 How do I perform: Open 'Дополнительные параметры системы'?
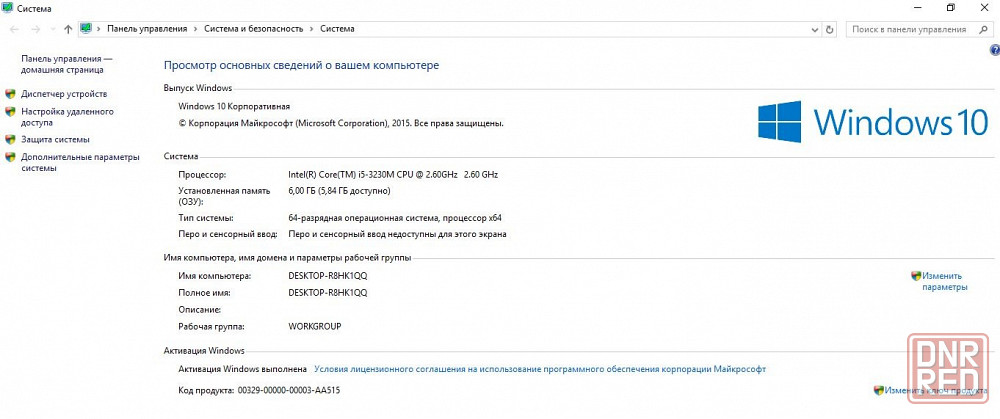point(80,163)
